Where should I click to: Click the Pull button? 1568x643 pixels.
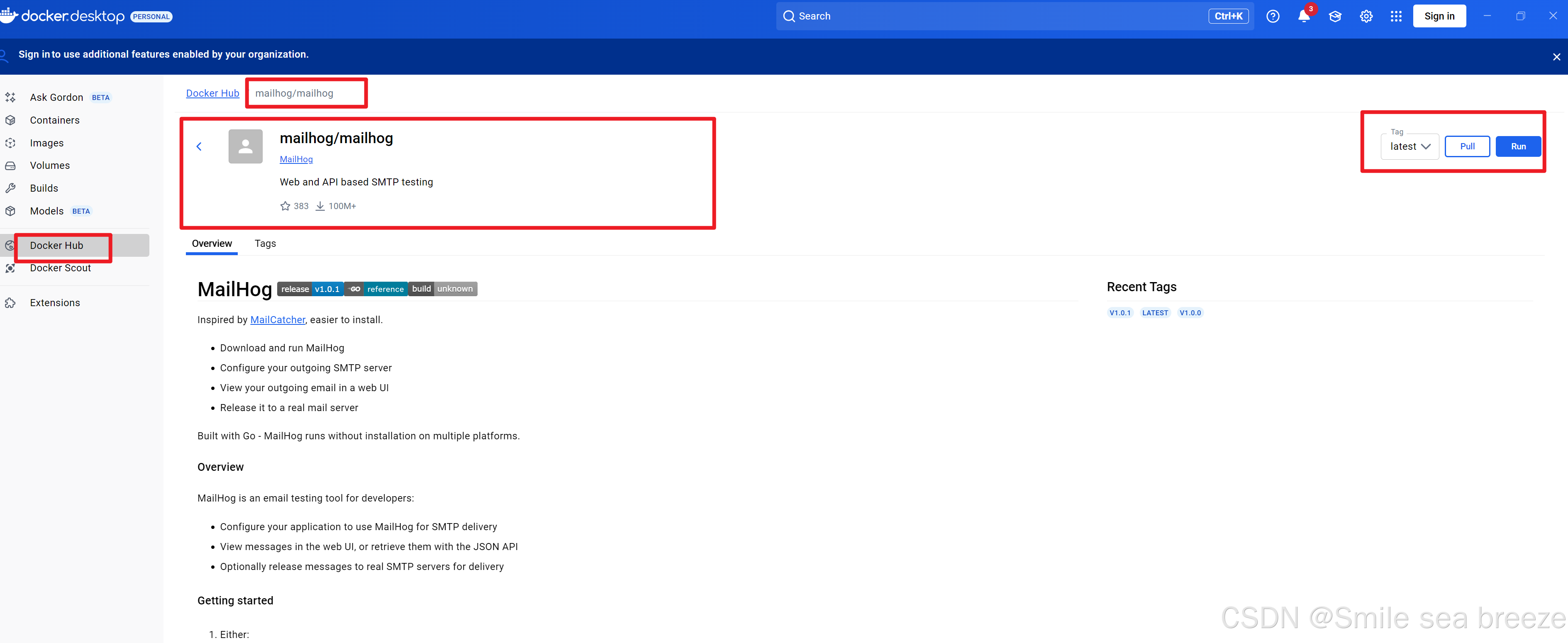pos(1467,146)
